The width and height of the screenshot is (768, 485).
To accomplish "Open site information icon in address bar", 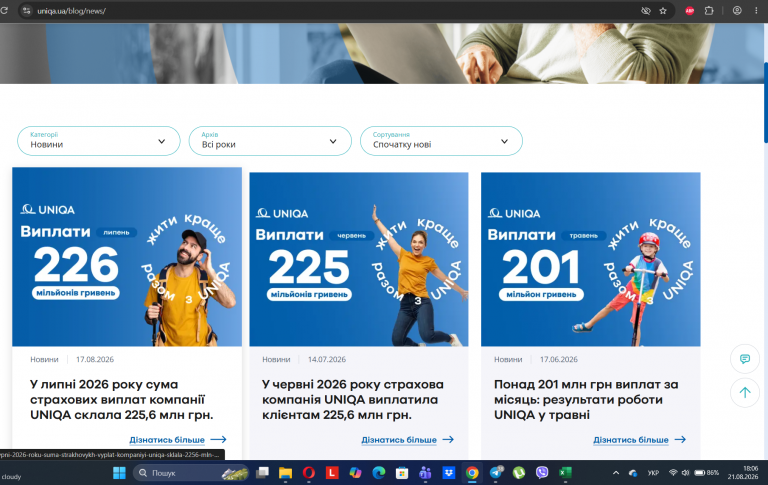I will 27,10.
